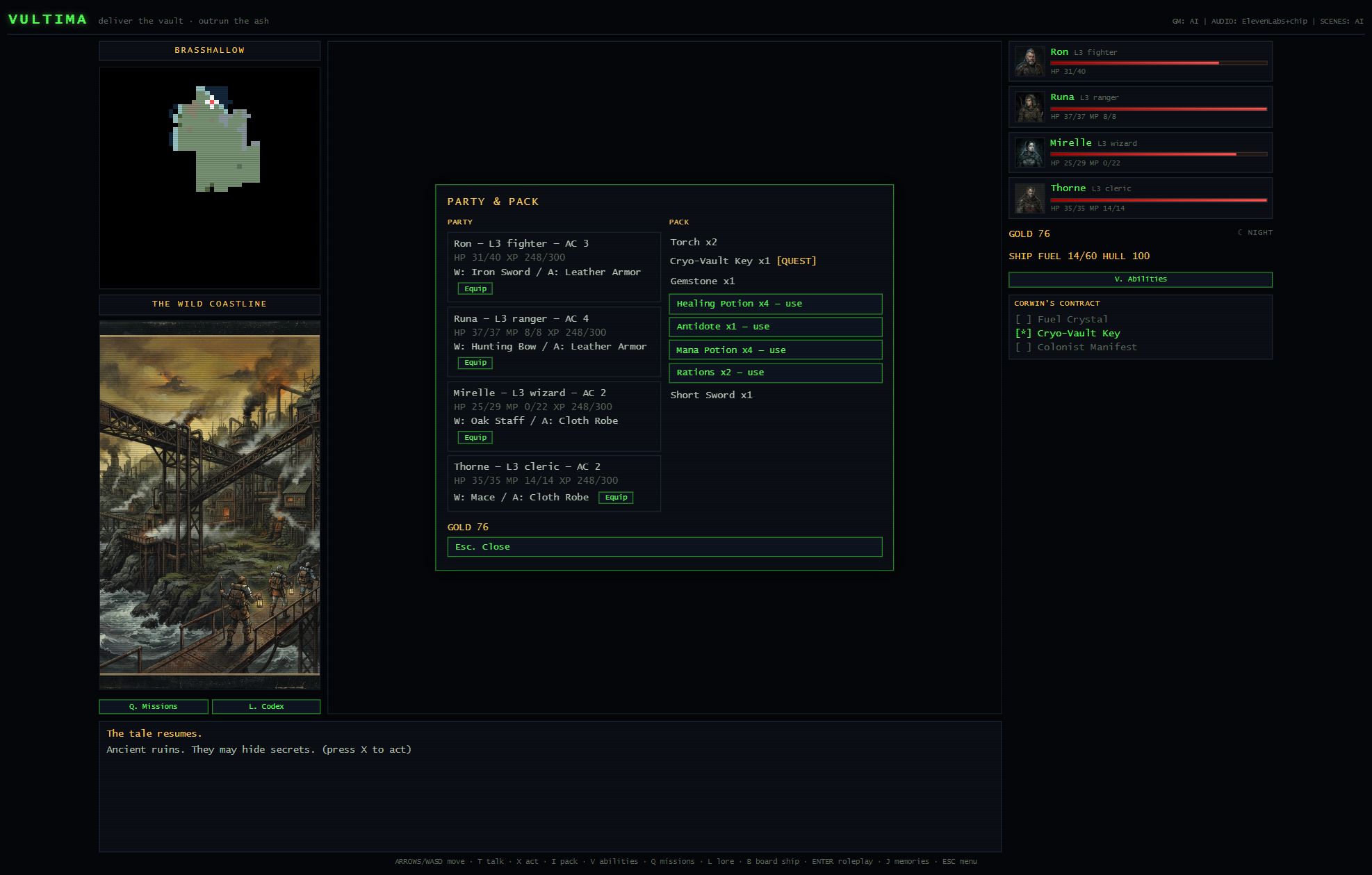1372x875 pixels.
Task: Click SHIP FUEL 14/60 HULL 100 status
Action: click(x=1079, y=256)
